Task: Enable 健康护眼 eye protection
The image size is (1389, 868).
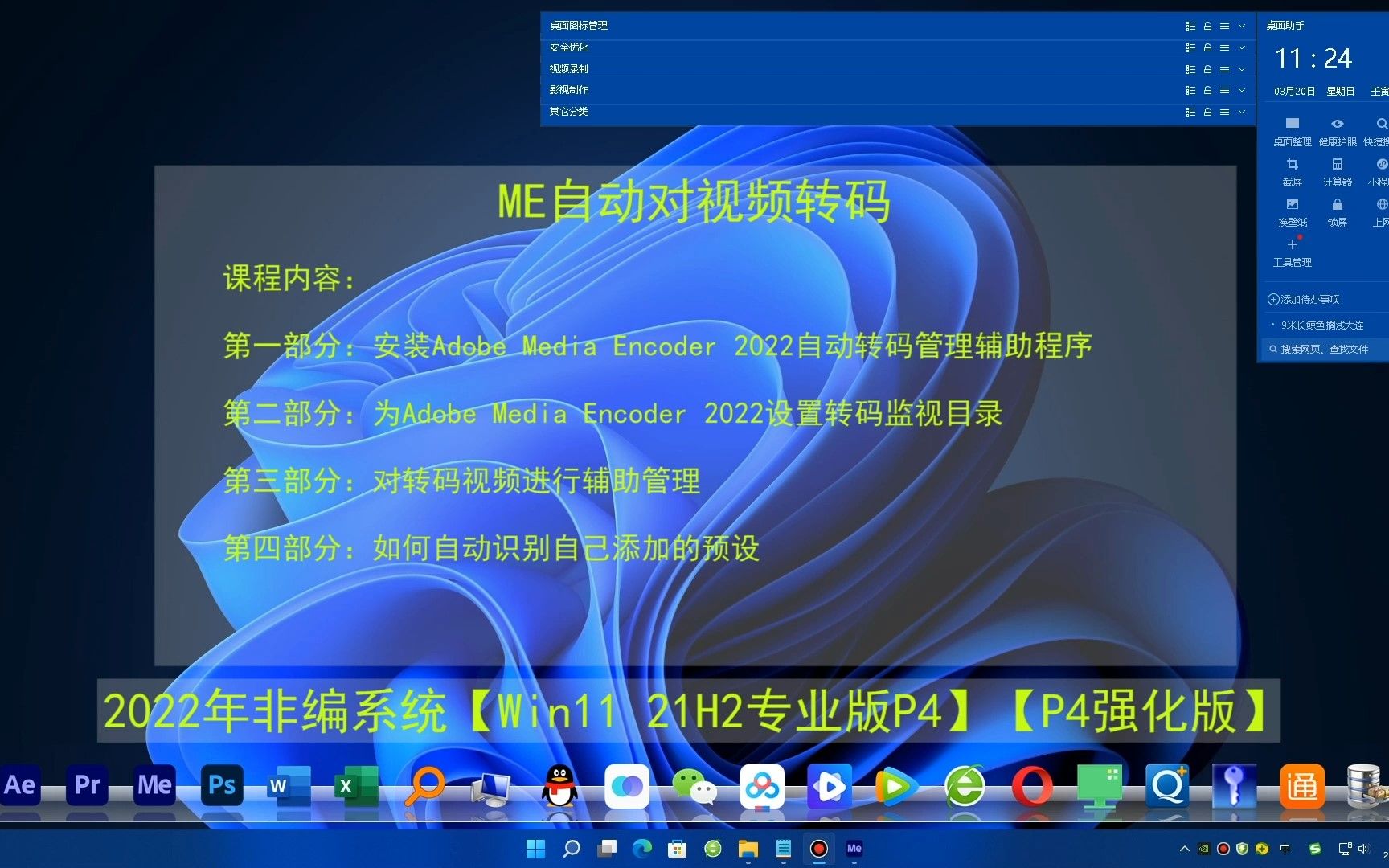Action: click(x=1338, y=132)
